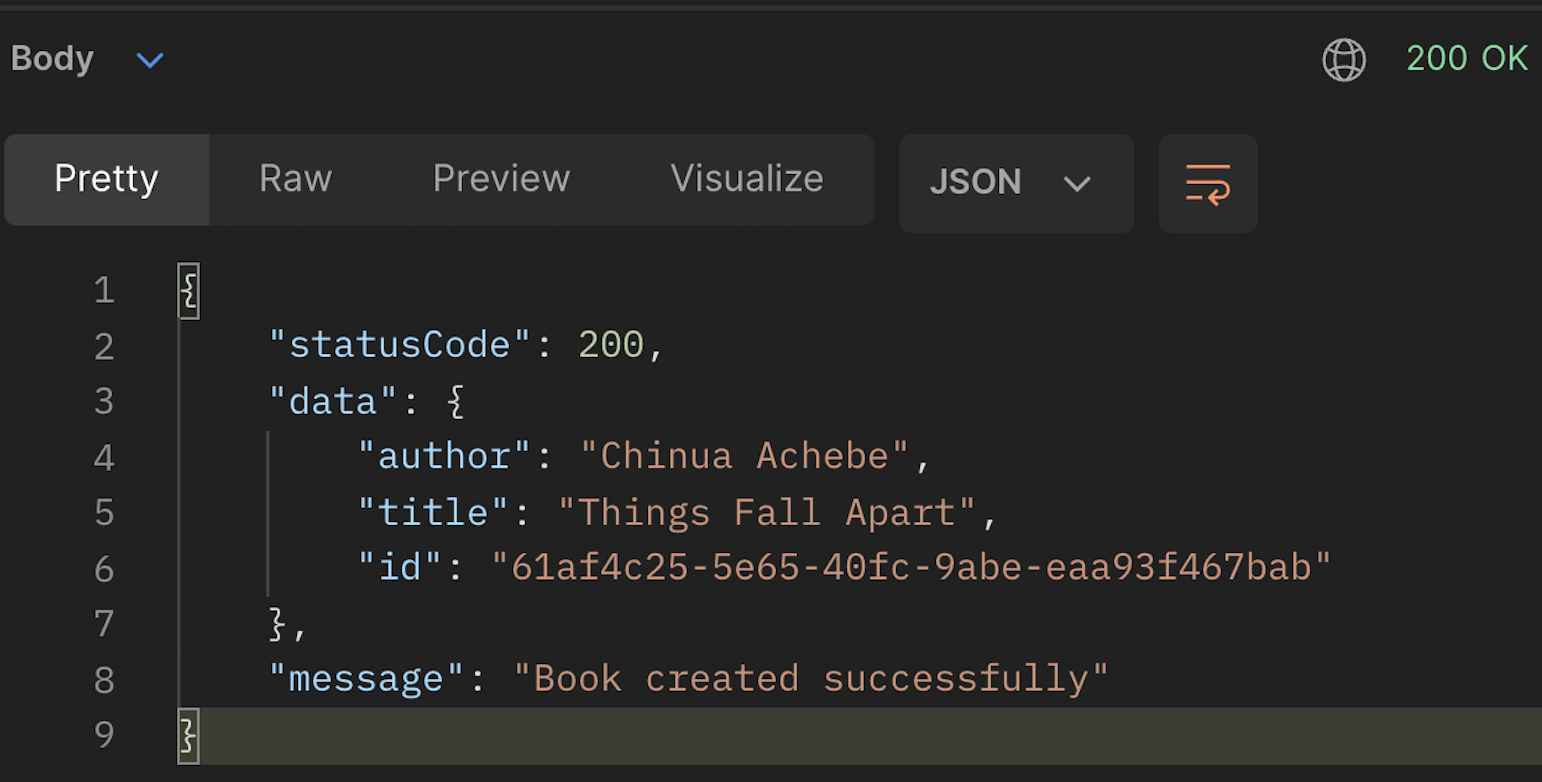Expand the JSON format dropdown

[1016, 184]
